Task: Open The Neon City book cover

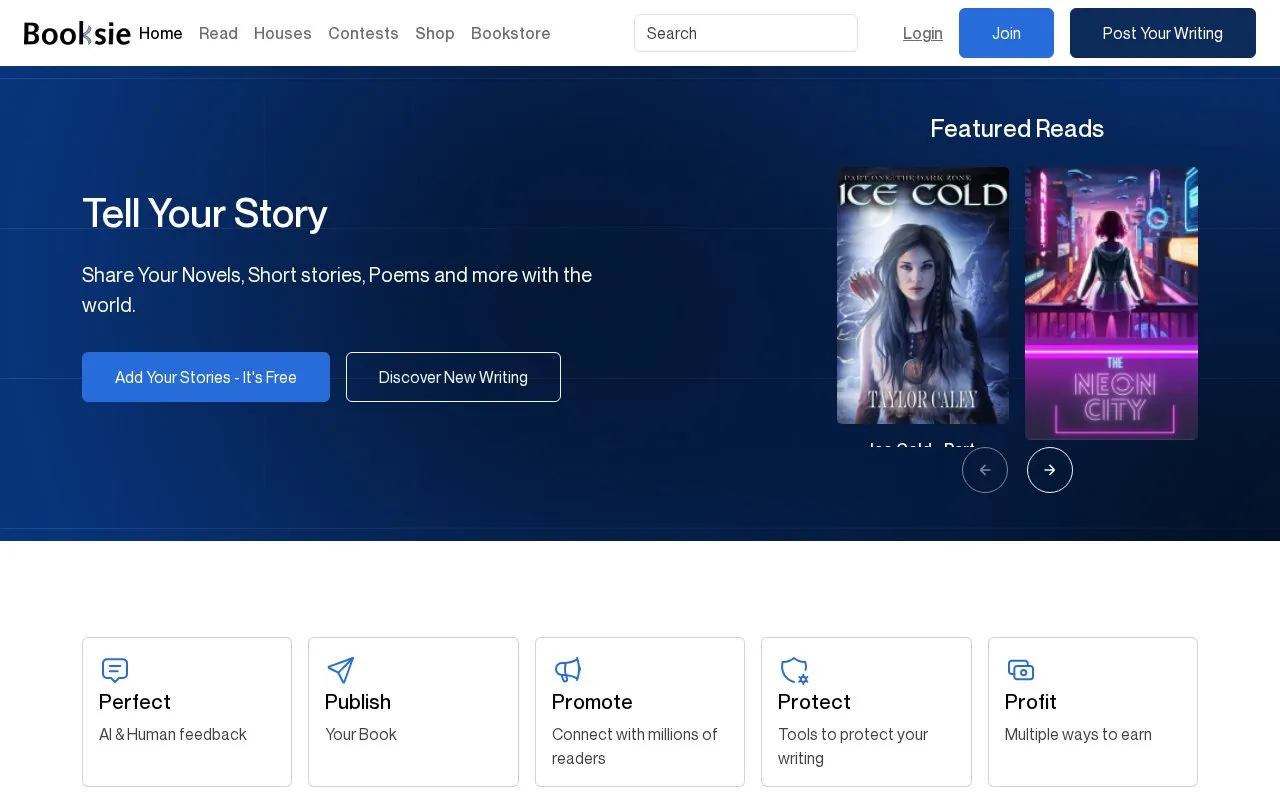Action: 1111,303
